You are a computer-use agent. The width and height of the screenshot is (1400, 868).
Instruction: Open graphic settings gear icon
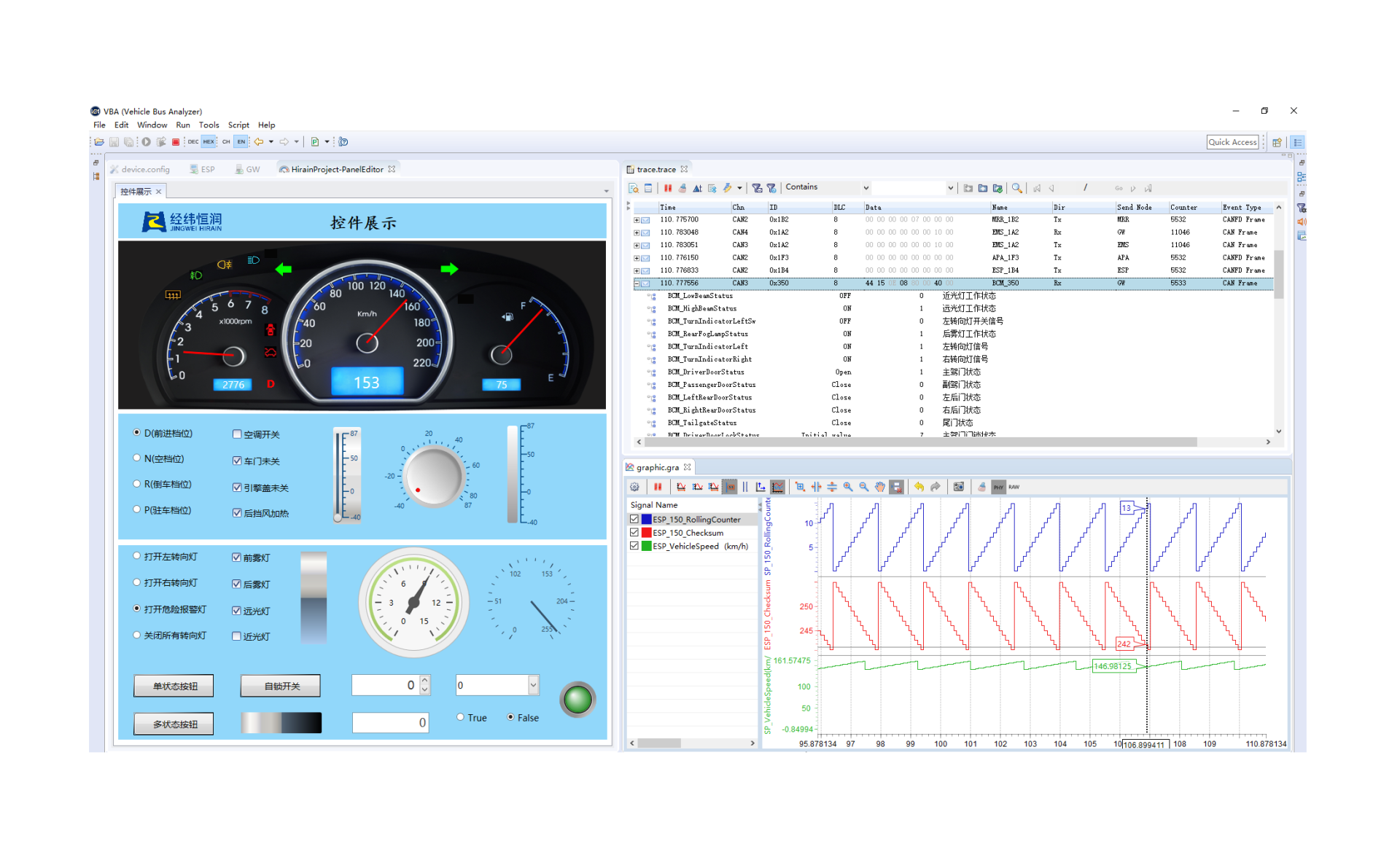(x=634, y=487)
